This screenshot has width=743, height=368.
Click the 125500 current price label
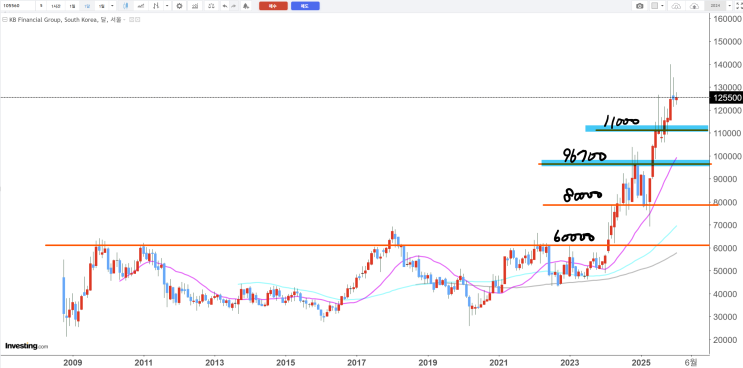point(726,98)
